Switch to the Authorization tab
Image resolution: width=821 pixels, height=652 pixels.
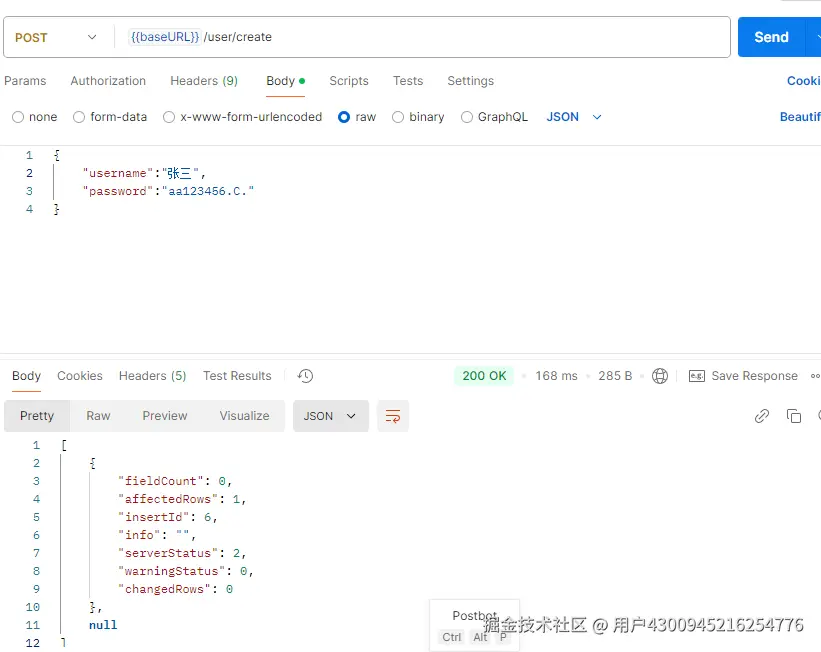tap(108, 81)
